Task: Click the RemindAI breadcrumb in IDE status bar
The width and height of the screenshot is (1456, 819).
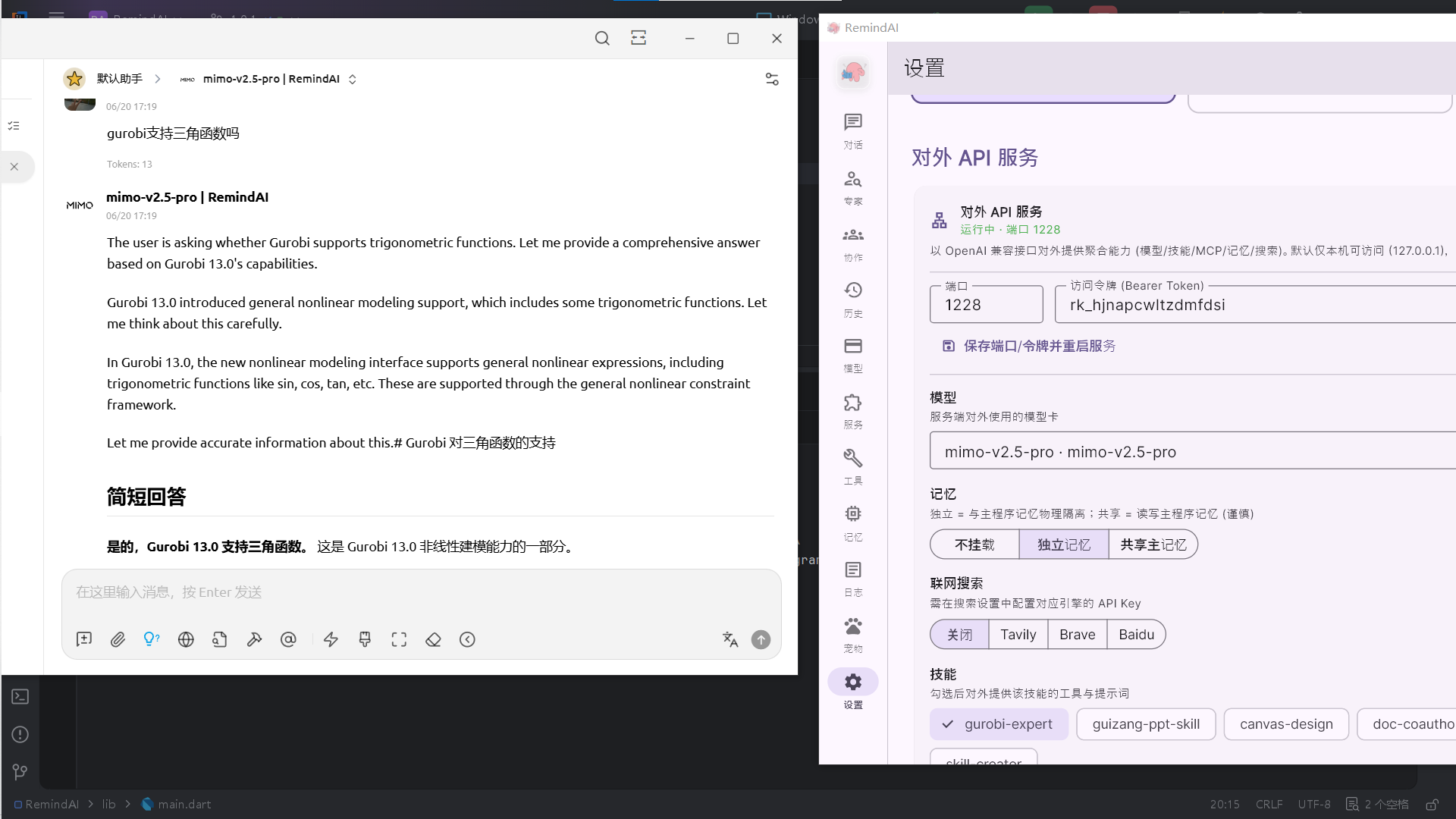Action: tap(46, 804)
